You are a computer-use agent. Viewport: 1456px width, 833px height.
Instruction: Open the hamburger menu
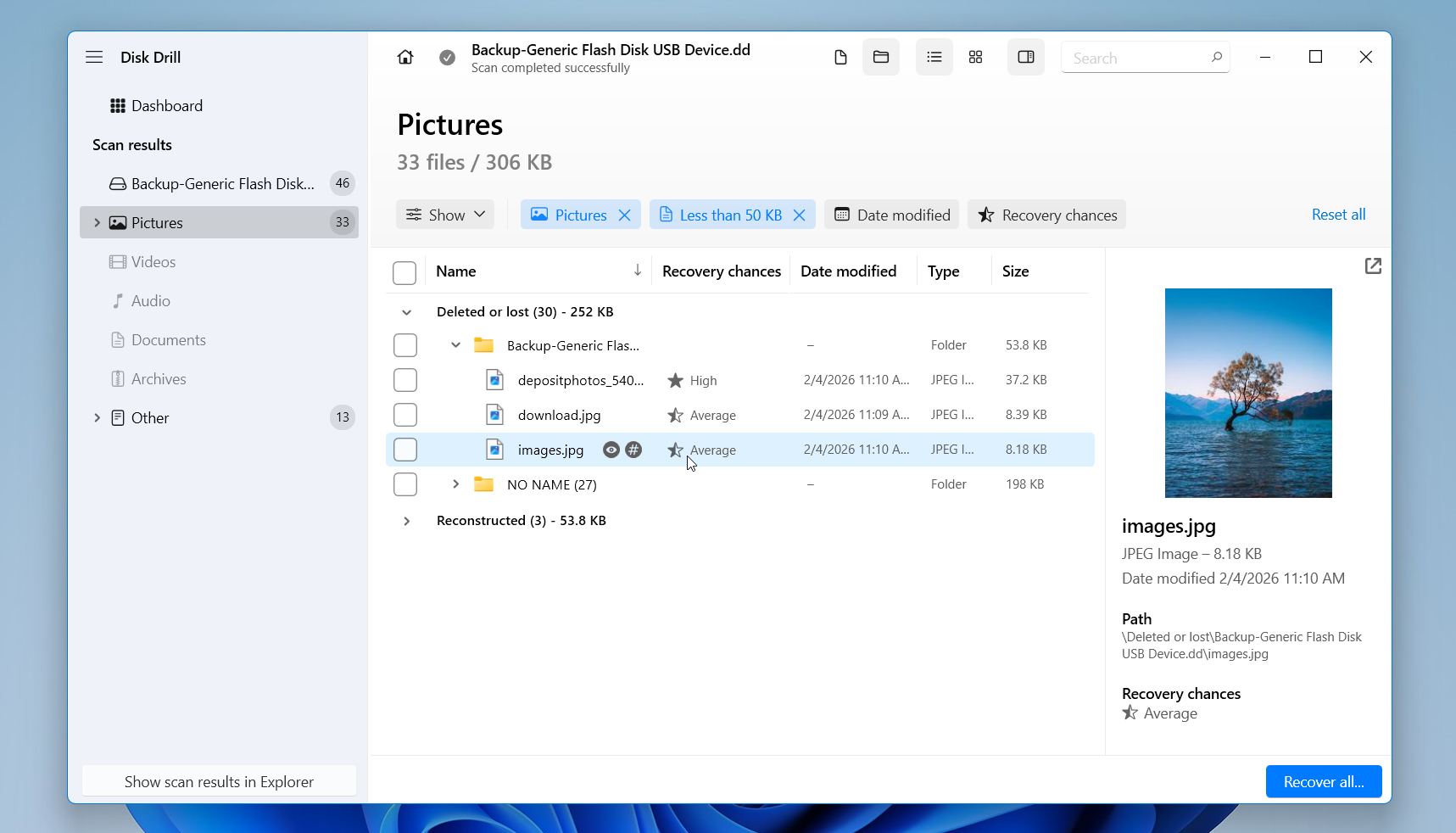(94, 57)
